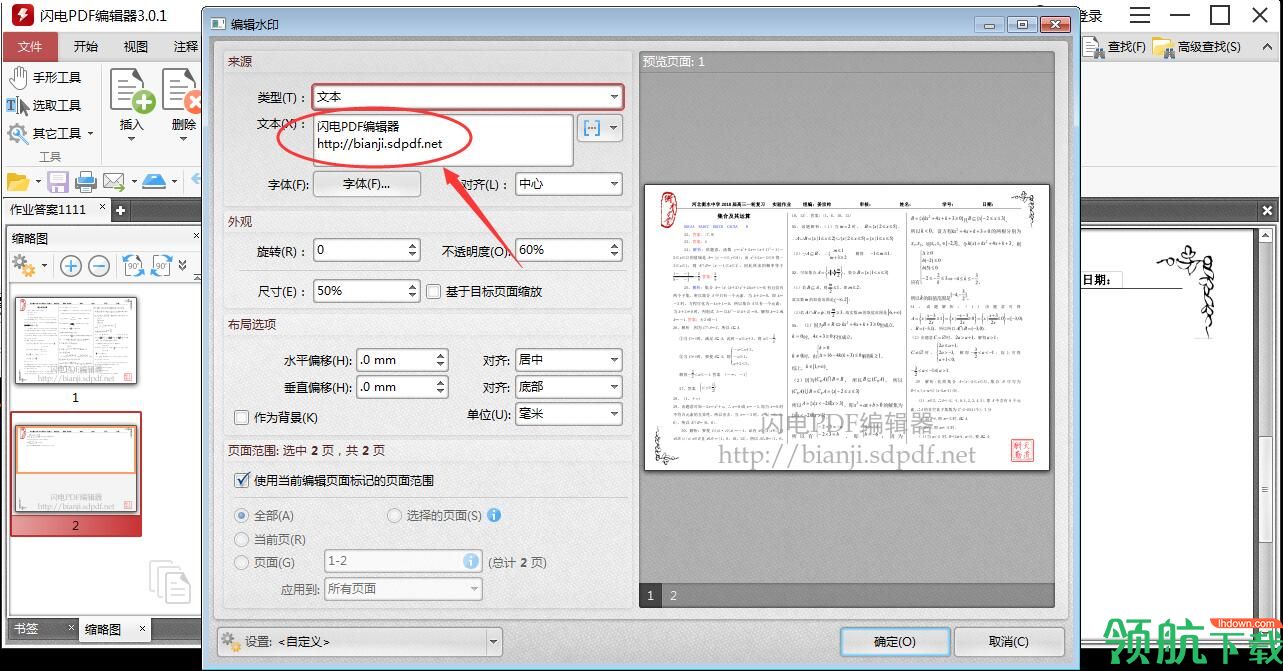The image size is (1283, 671).
Task: Open the hamburger menu in title bar
Action: (1140, 15)
